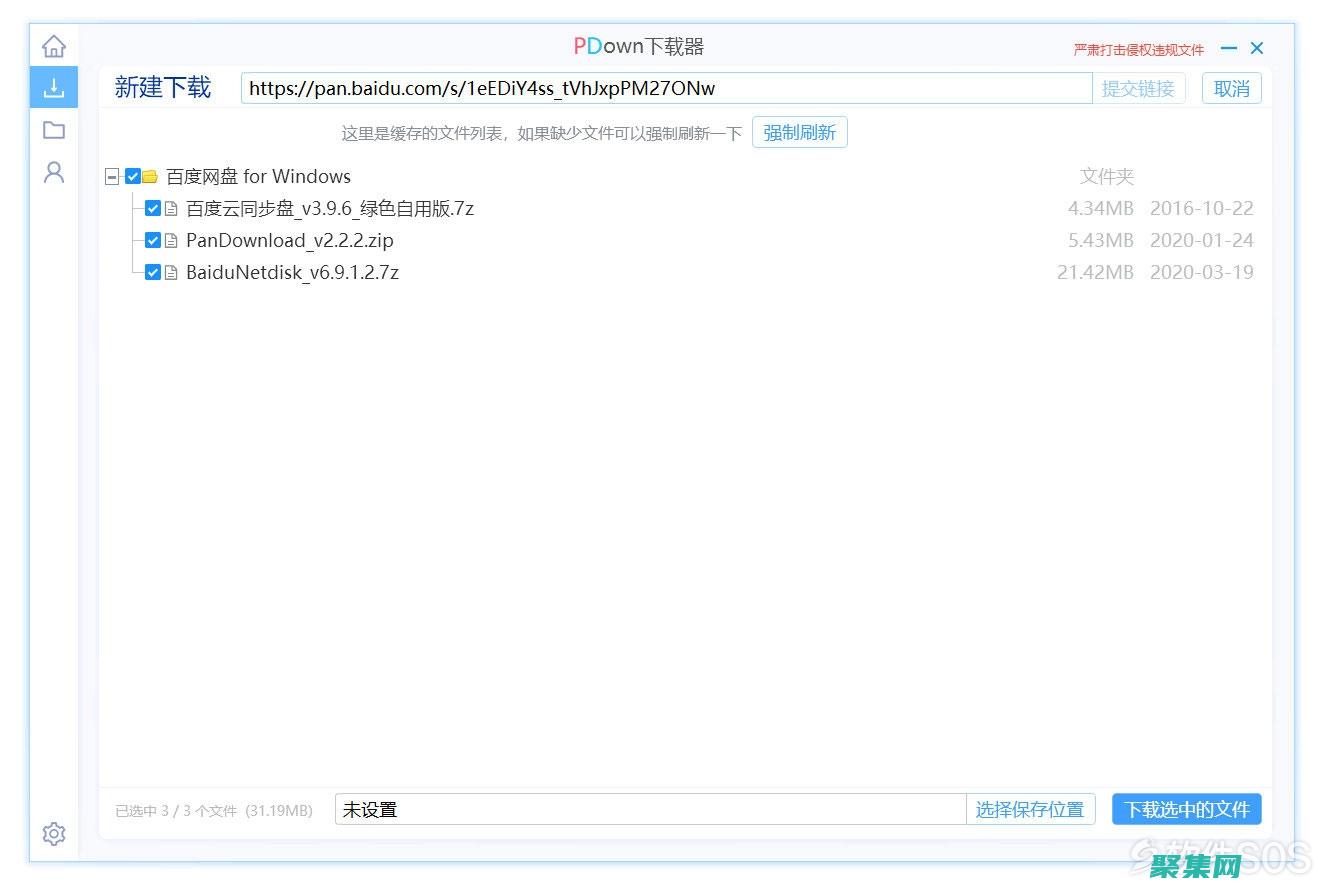Choose save location with 选择保存位置 button
The height and width of the screenshot is (888, 1330).
pos(1032,809)
